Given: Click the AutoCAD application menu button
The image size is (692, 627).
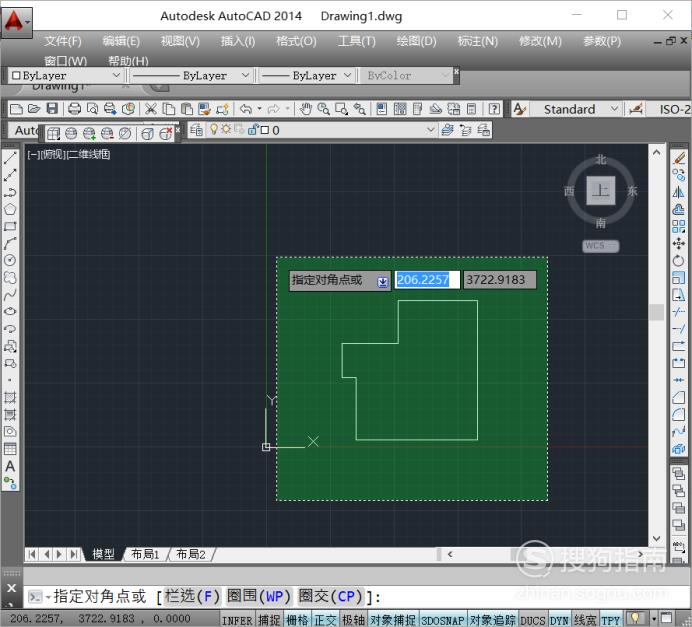Looking at the screenshot, I should (16, 22).
